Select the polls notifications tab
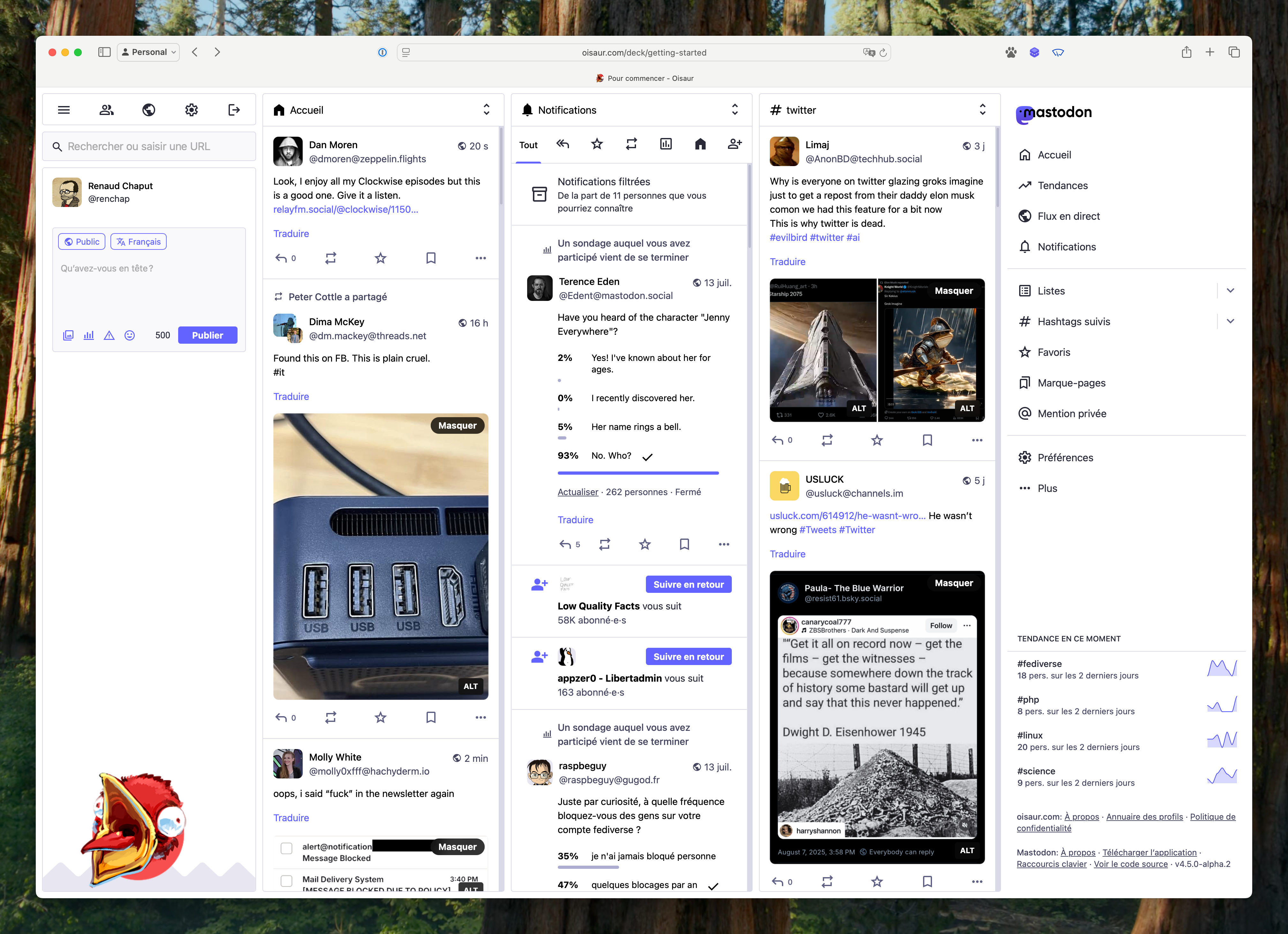Viewport: 1288px width, 934px height. click(x=666, y=144)
